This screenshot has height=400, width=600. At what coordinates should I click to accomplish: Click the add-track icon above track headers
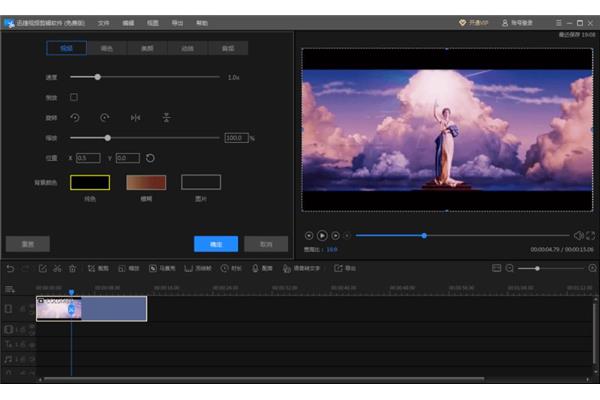(x=10, y=289)
